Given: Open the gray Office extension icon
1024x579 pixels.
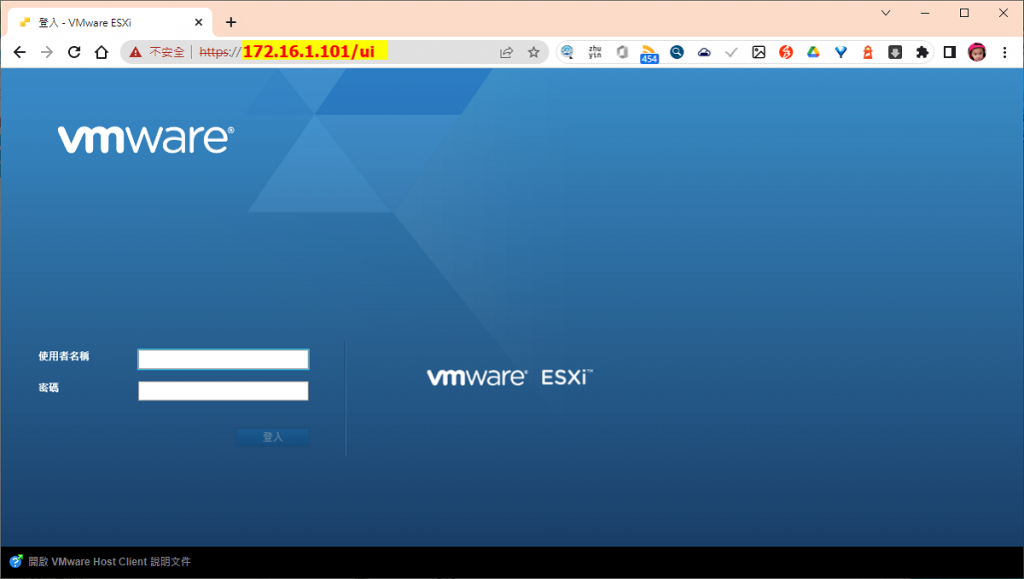Looking at the screenshot, I should (622, 52).
